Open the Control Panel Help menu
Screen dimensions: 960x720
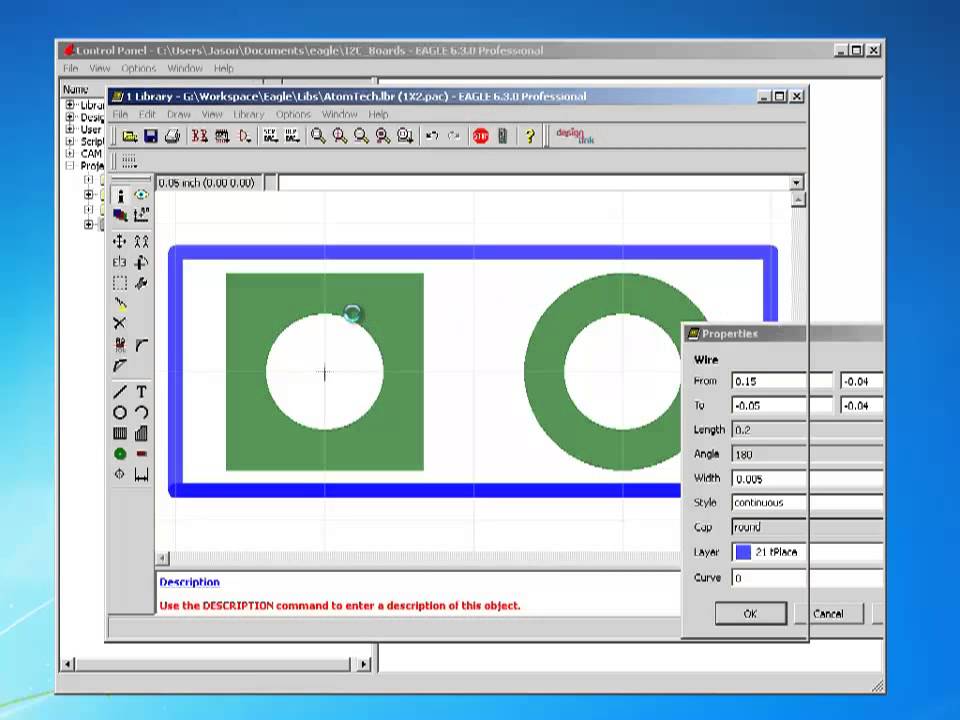pyautogui.click(x=223, y=68)
